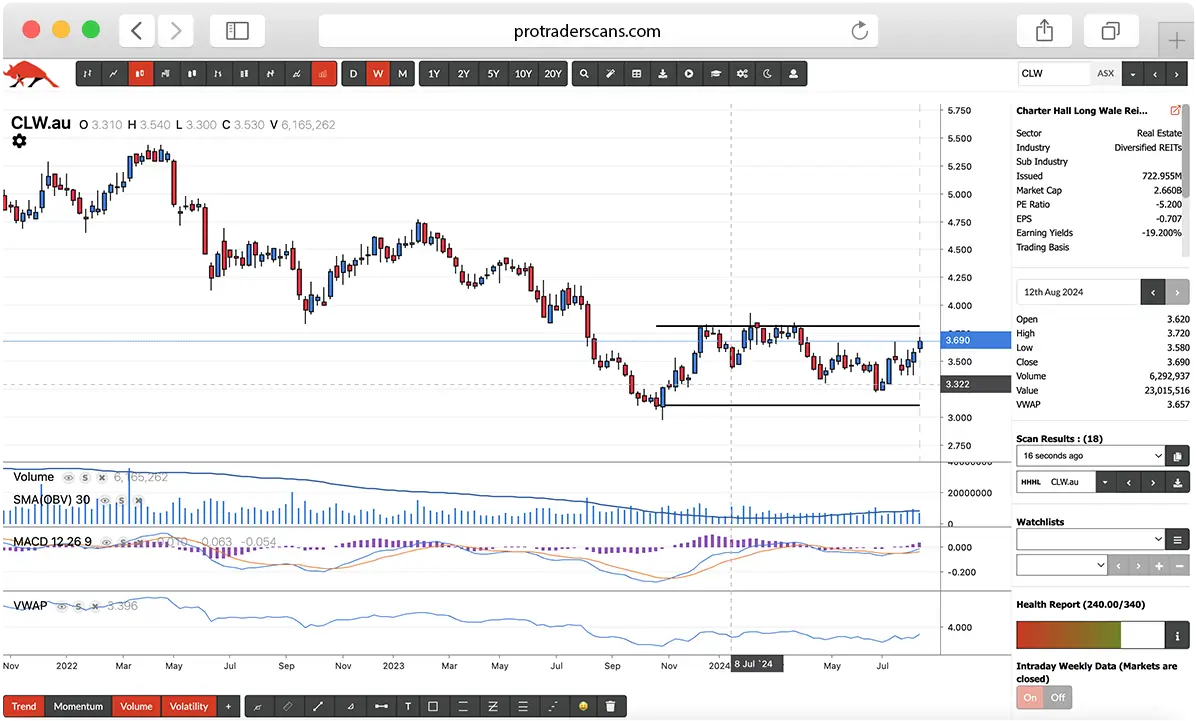This screenshot has width=1196, height=721.
Task: Go to previous symbol at top right
Action: (1155, 74)
